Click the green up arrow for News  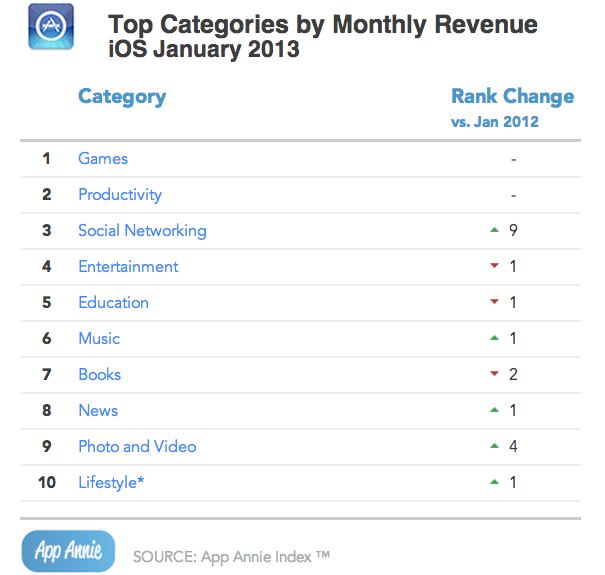tap(494, 411)
